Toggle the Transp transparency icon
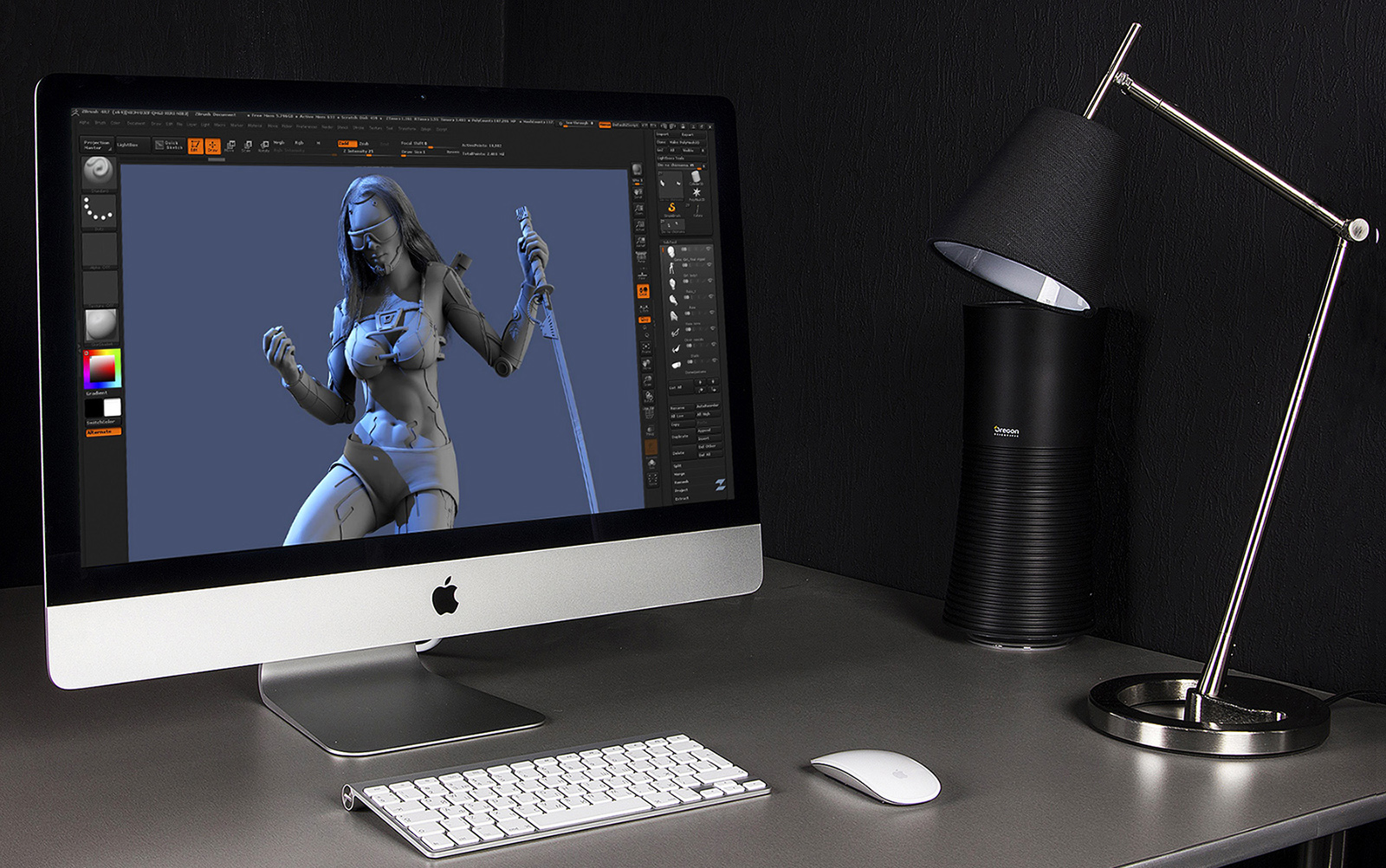 click(x=651, y=431)
